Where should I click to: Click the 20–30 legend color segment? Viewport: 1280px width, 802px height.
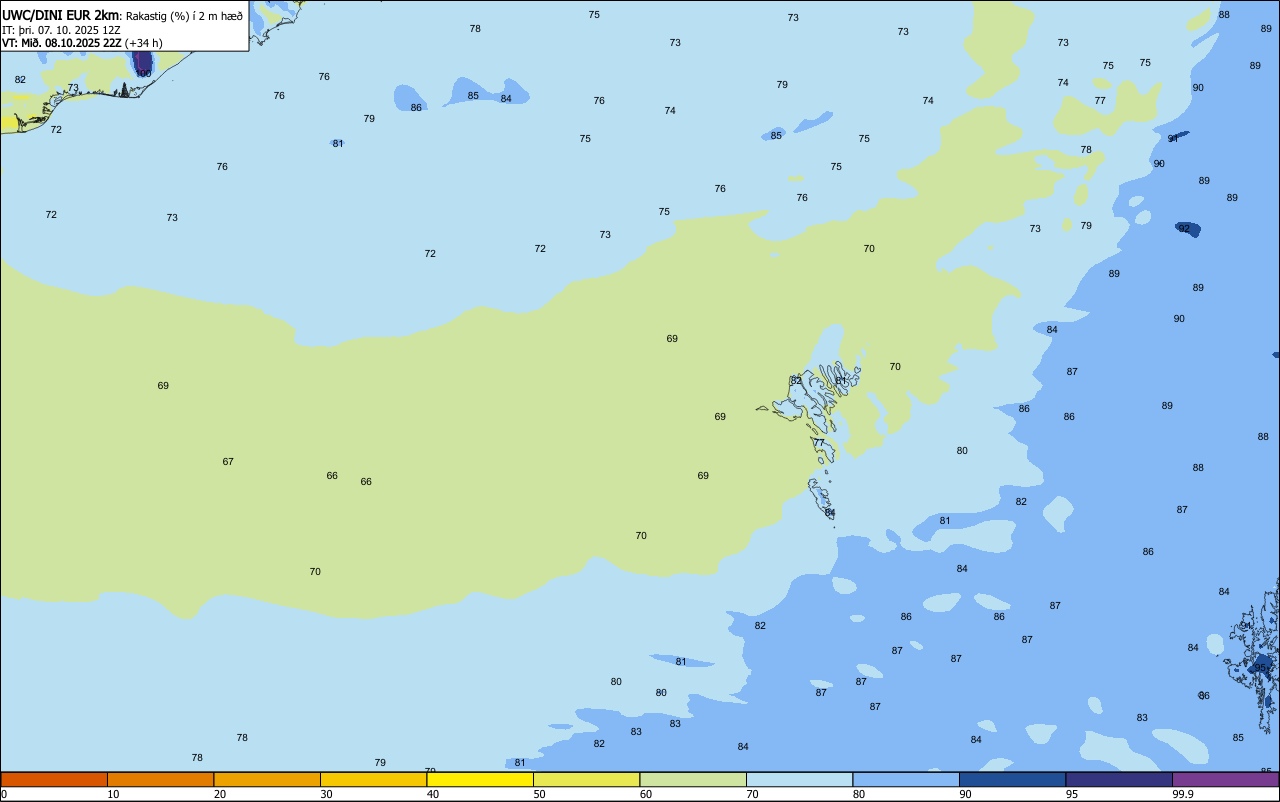click(x=267, y=779)
